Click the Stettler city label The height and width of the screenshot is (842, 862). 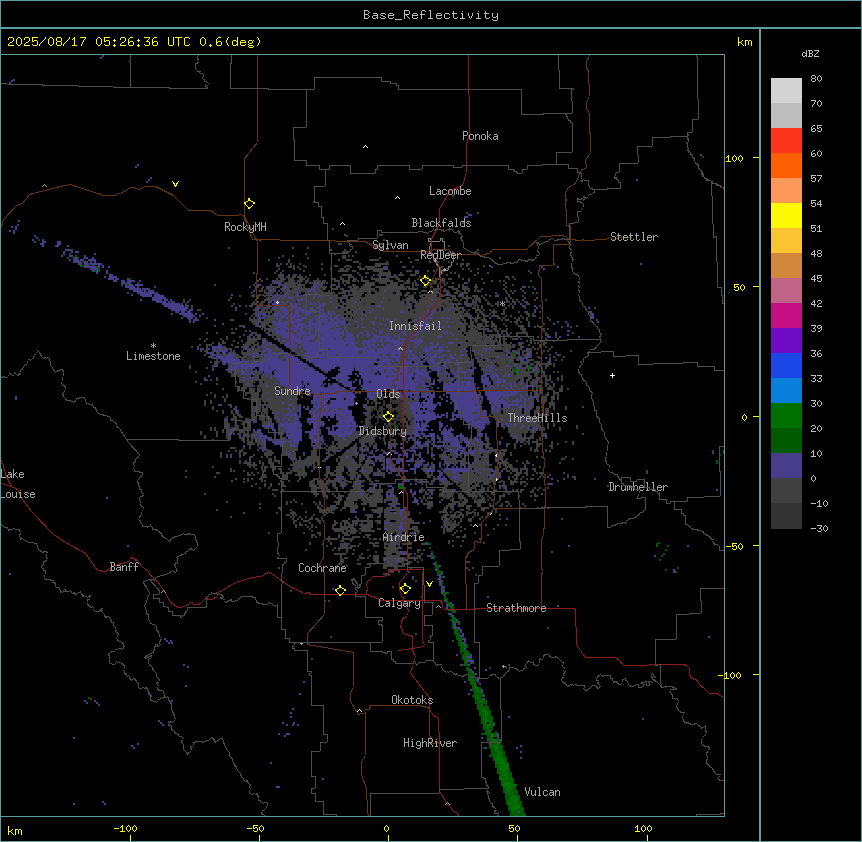(633, 237)
